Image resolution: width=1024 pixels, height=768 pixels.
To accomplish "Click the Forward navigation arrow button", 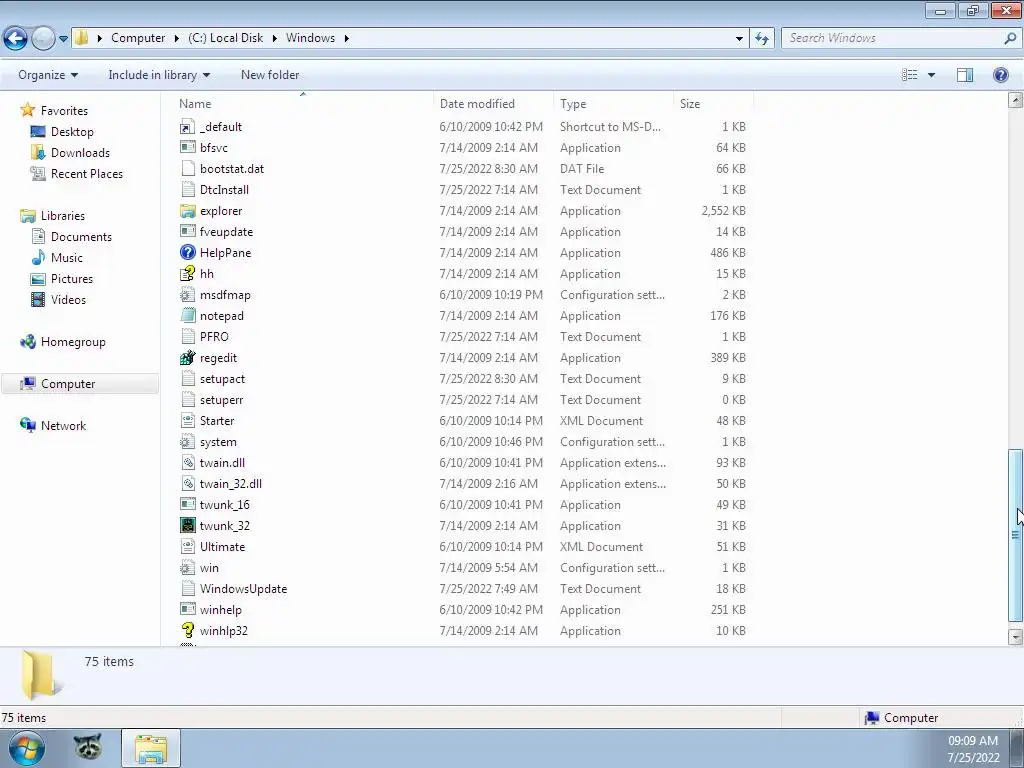I will click(x=43, y=39).
